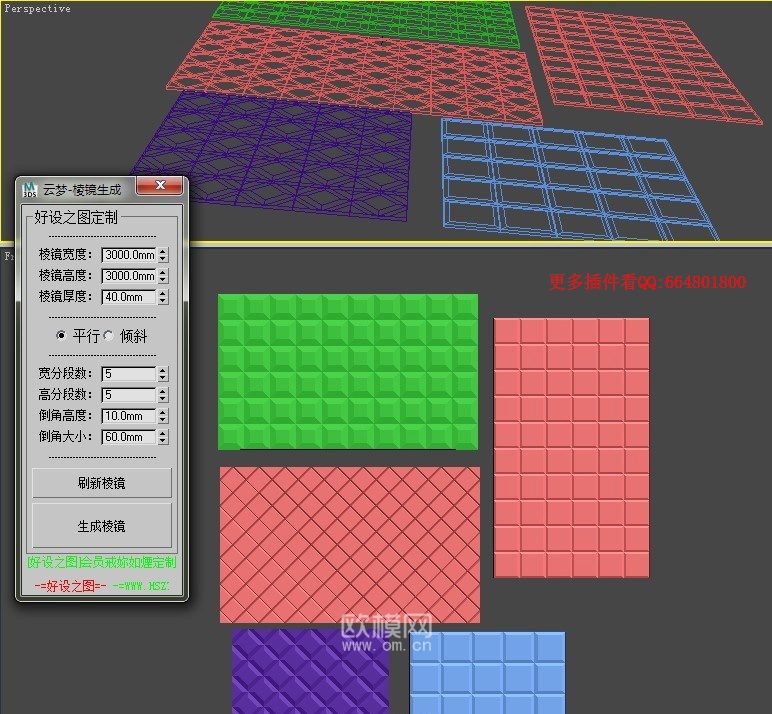The height and width of the screenshot is (714, 772).
Task: Click the 宽分段数 value field
Action: 129,374
